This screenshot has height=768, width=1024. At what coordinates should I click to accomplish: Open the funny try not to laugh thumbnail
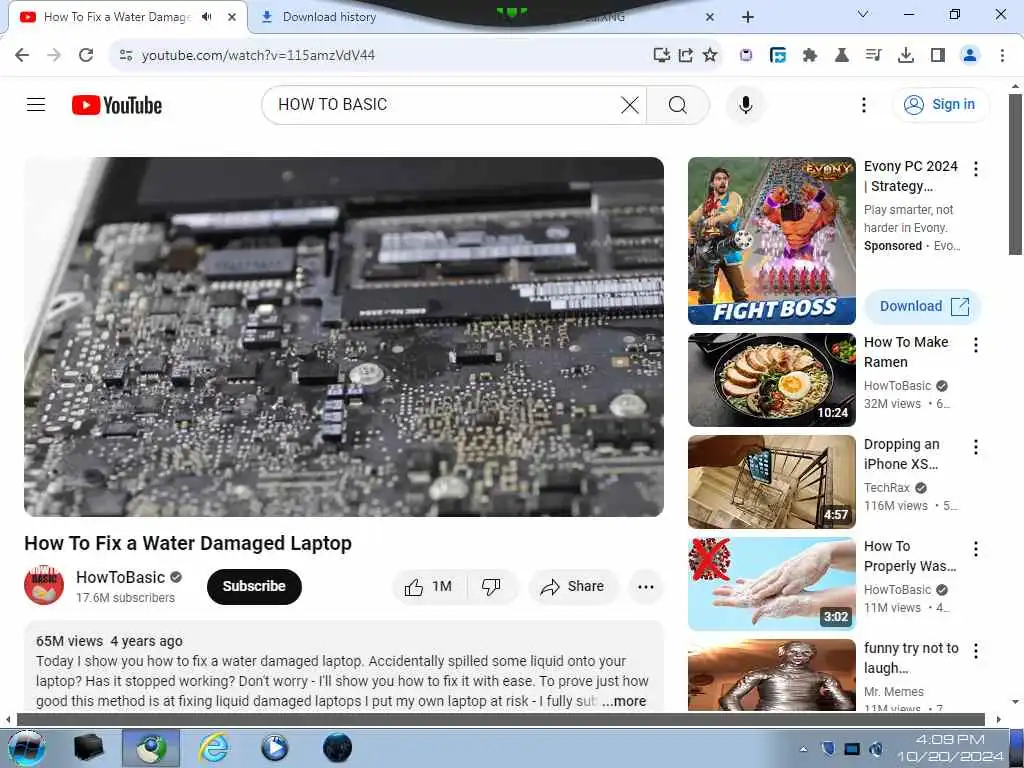tap(771, 675)
